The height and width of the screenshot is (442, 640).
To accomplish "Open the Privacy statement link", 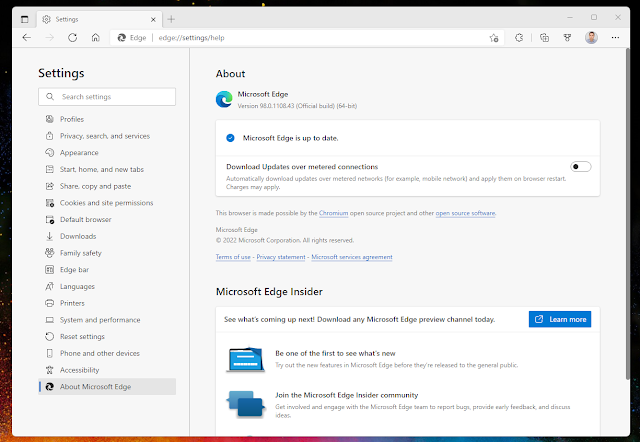I will tap(281, 257).
